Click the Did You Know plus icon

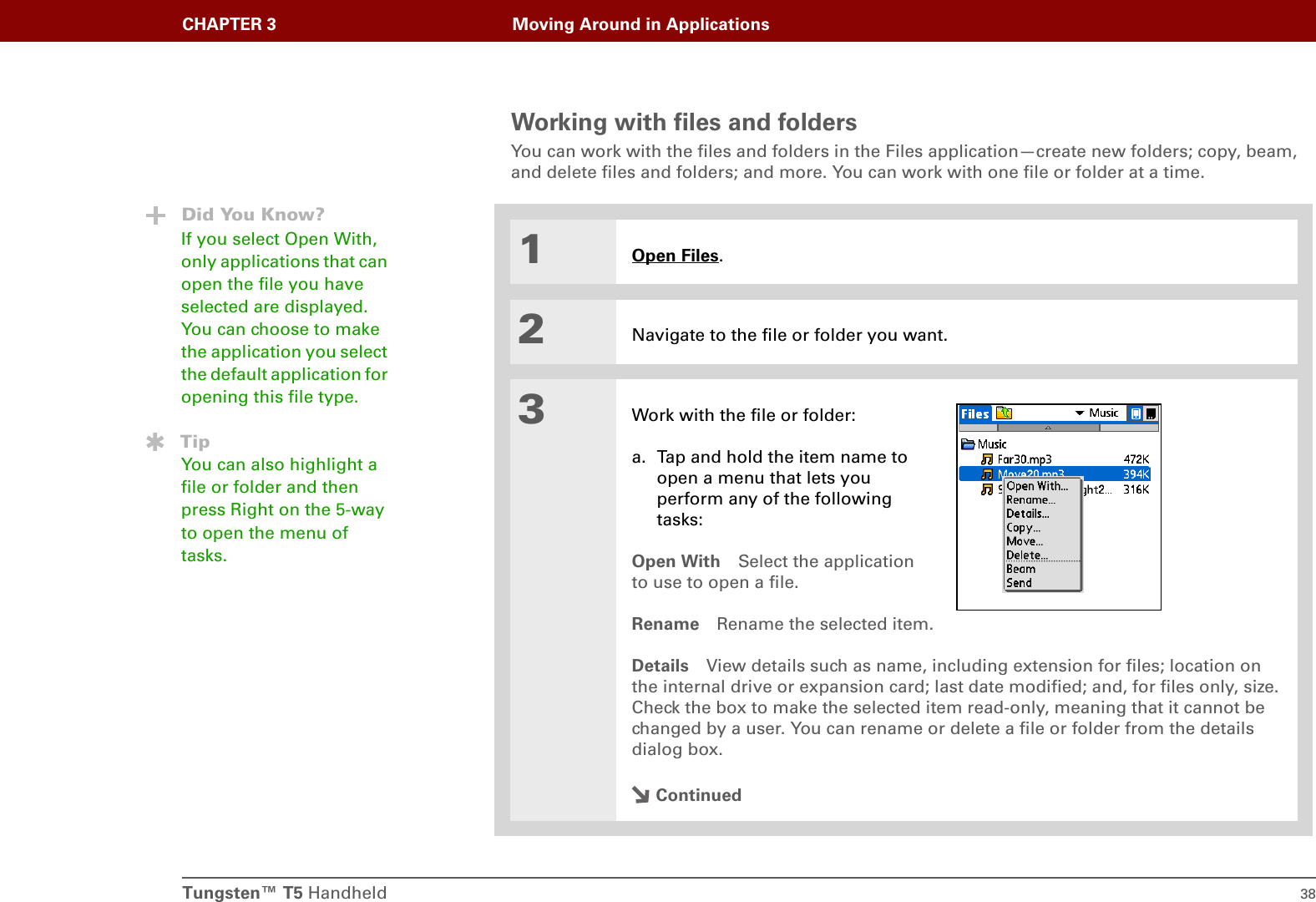155,215
